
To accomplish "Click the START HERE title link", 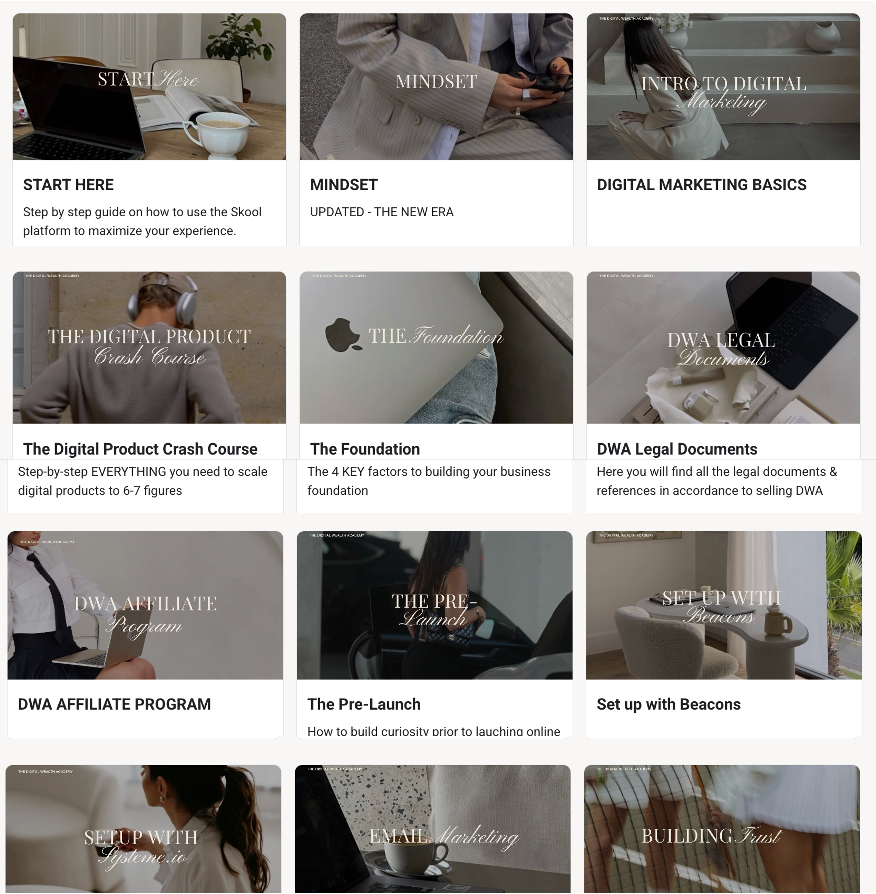I will (x=68, y=185).
